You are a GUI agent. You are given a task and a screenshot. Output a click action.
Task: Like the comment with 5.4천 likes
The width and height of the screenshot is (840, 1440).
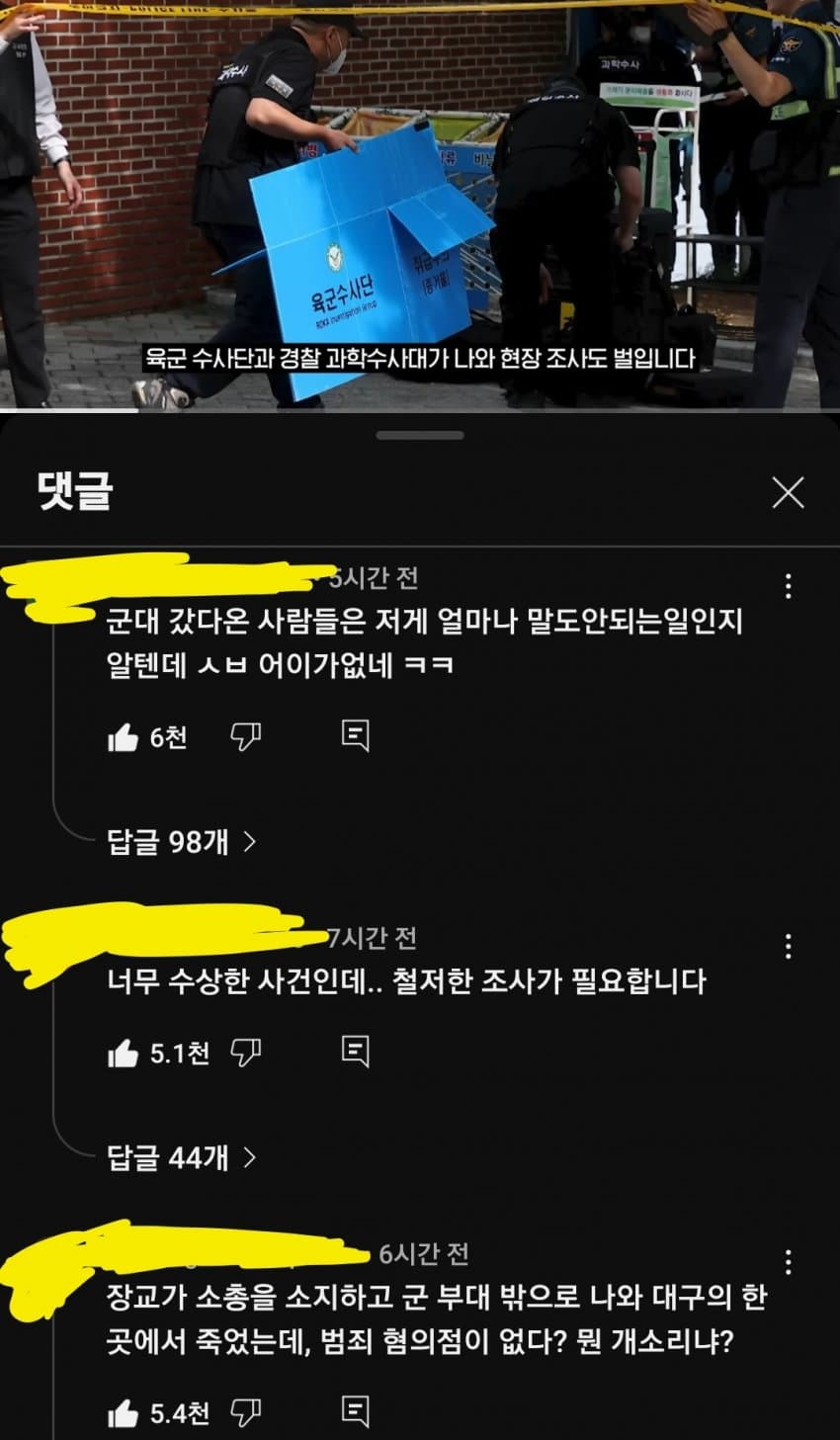tap(123, 1414)
